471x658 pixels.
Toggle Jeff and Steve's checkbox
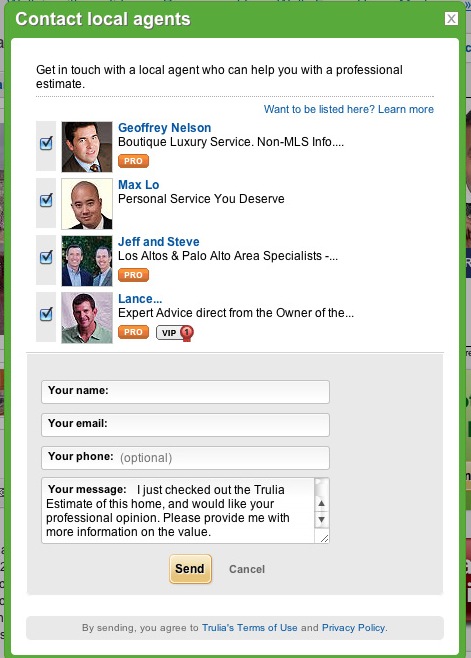coord(46,257)
